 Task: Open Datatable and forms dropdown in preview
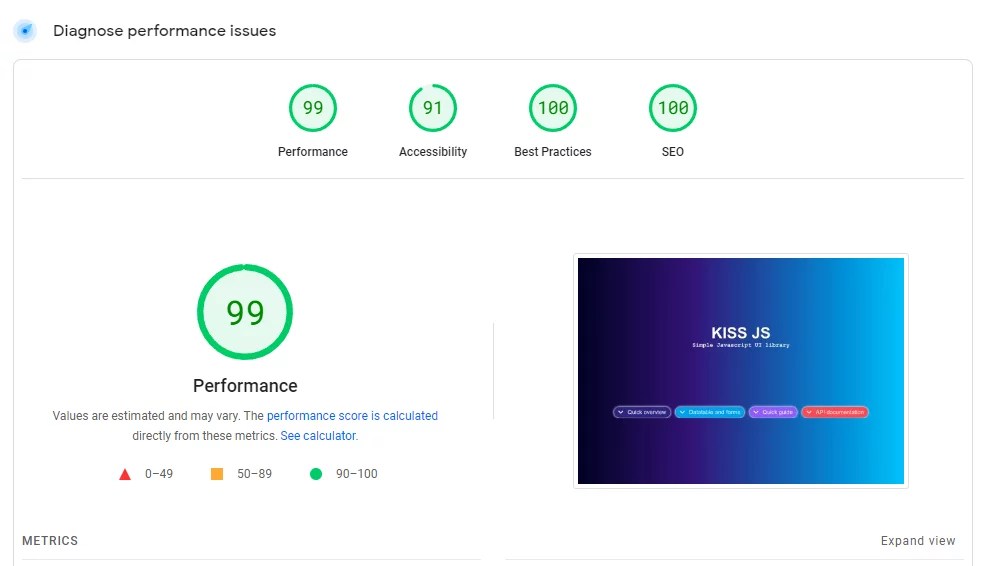coord(710,412)
